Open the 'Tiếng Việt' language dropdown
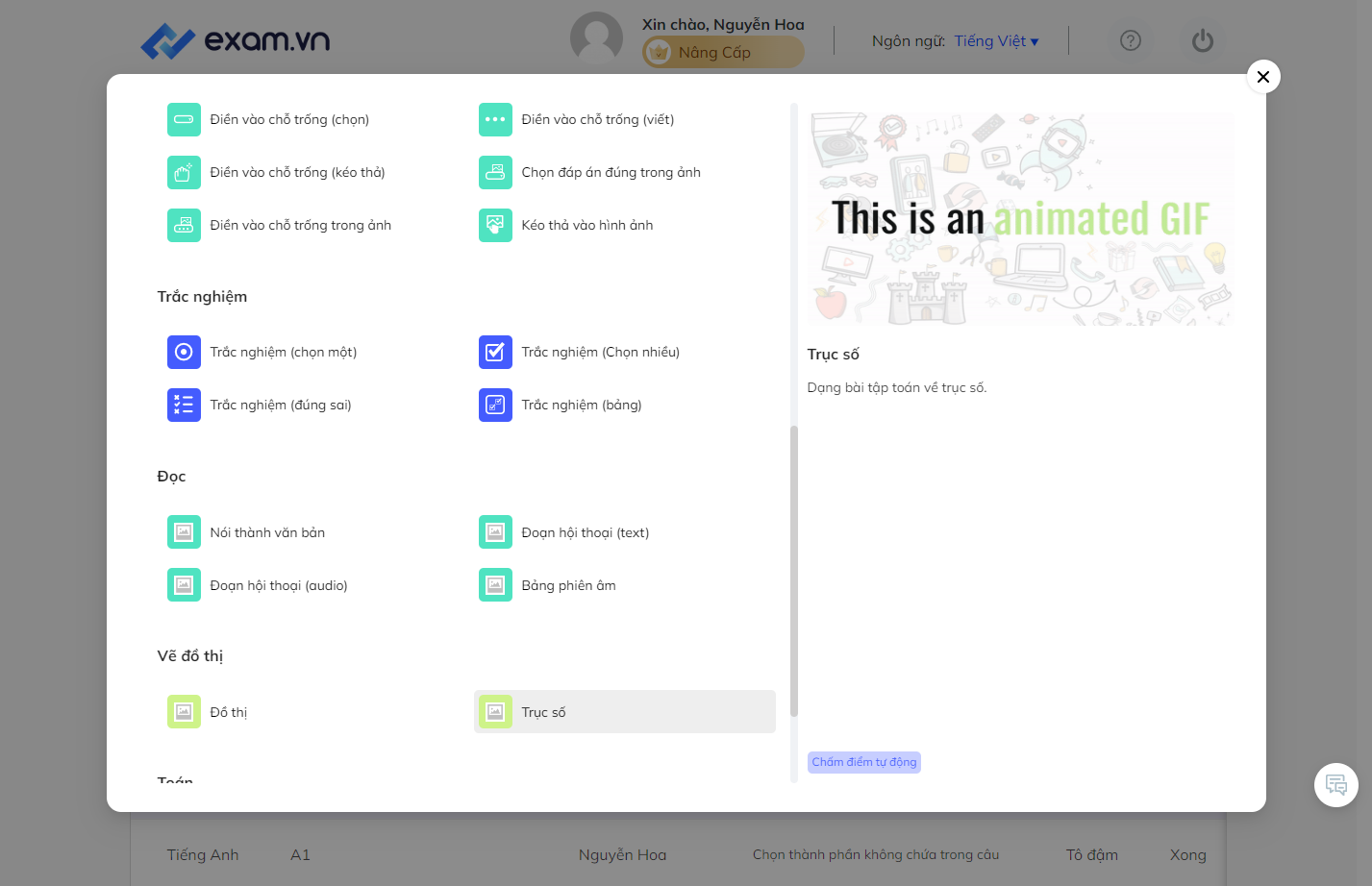Viewport: 1372px width, 886px height. (x=996, y=41)
